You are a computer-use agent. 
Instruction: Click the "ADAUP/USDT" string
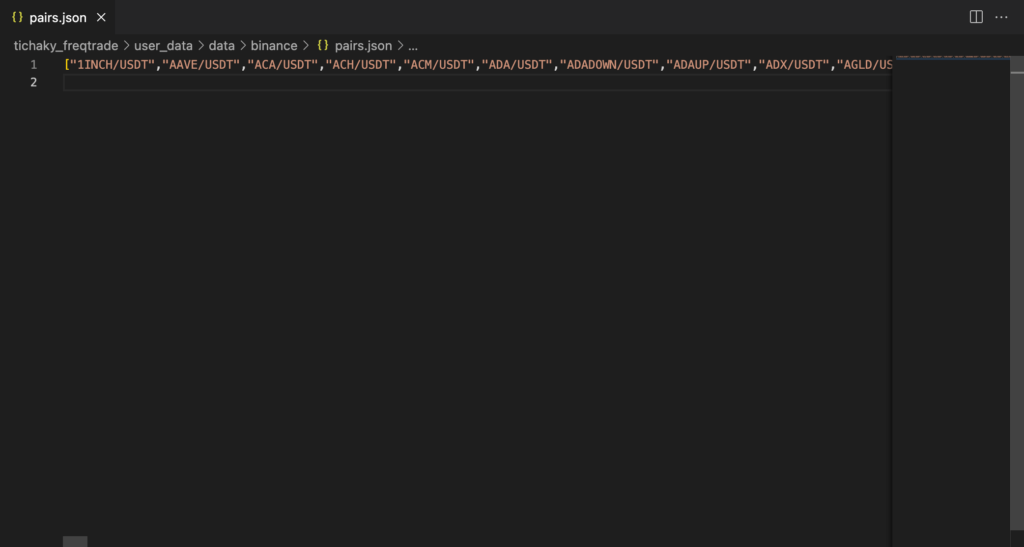pyautogui.click(x=709, y=65)
